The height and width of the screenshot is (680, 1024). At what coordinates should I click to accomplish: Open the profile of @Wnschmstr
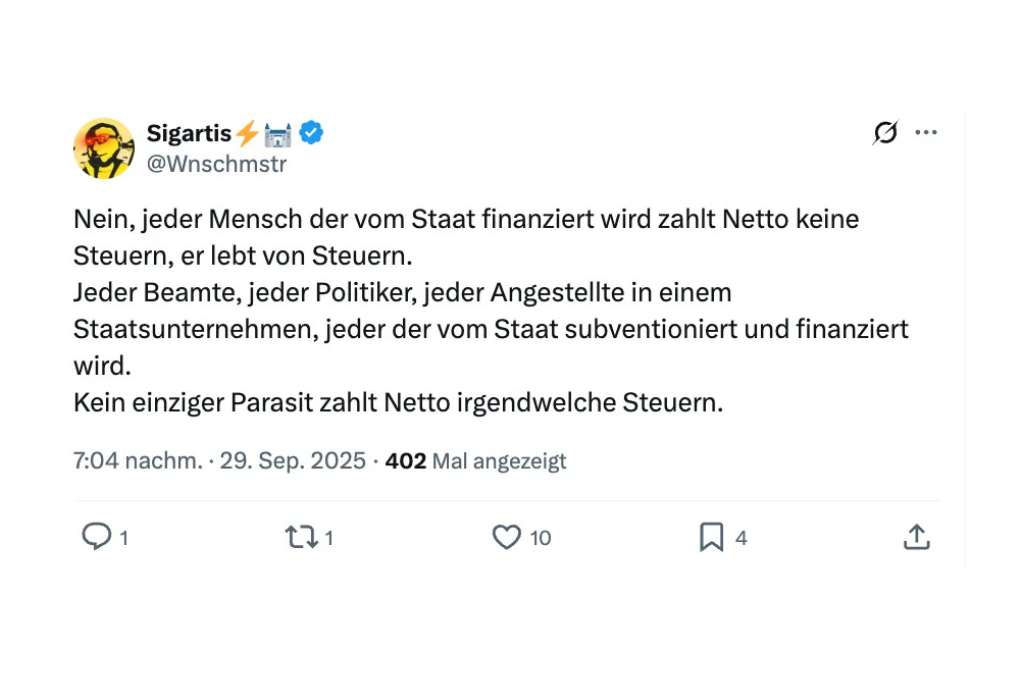coord(216,164)
